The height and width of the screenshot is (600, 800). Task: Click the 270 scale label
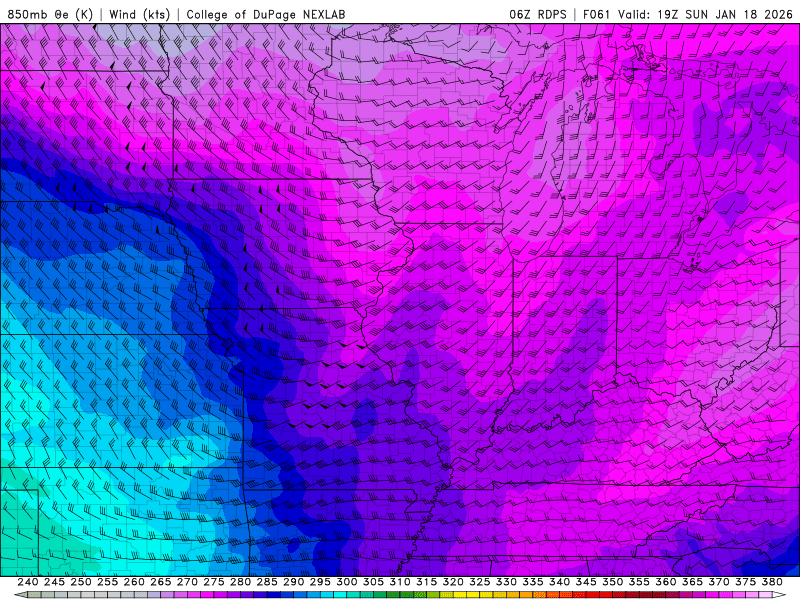[x=187, y=582]
